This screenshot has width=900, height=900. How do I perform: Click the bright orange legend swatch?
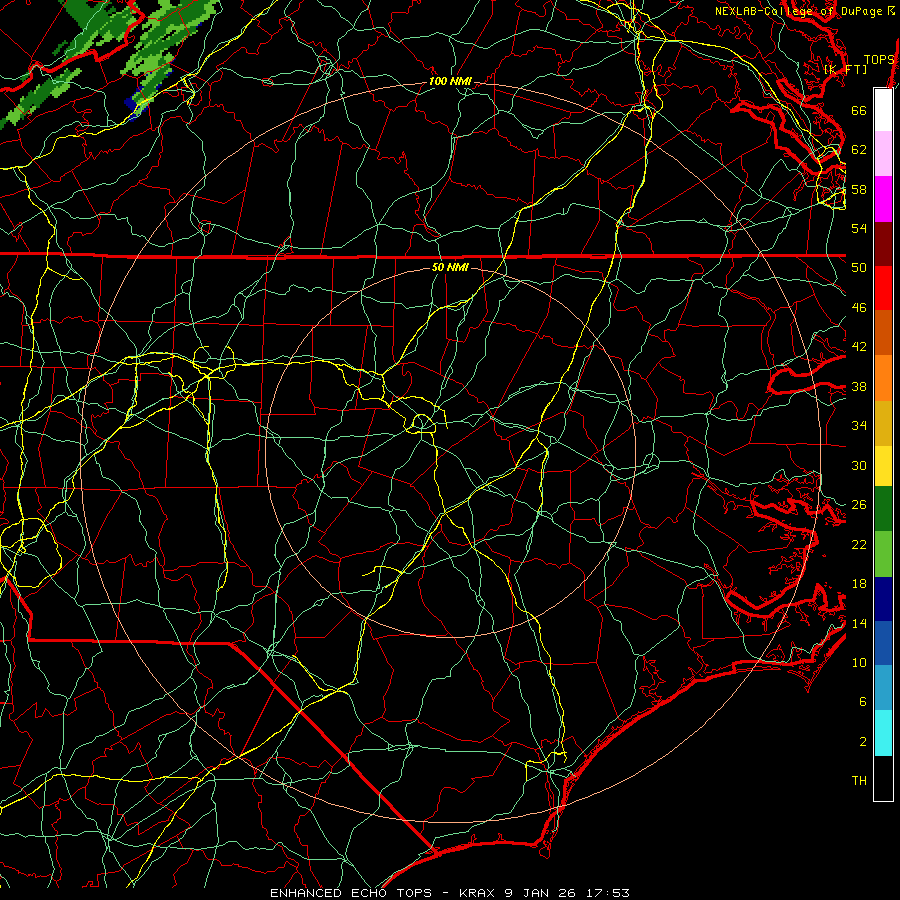(x=883, y=378)
